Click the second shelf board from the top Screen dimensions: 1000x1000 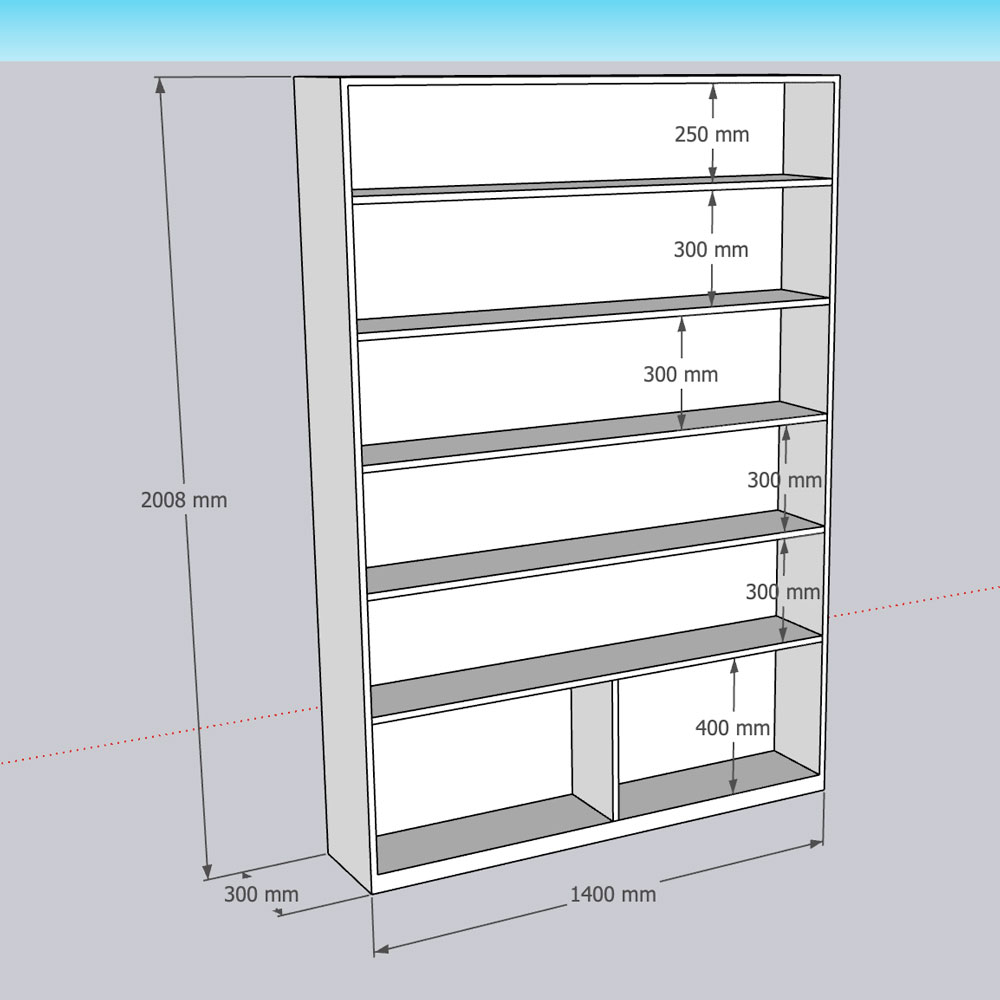click(x=590, y=308)
